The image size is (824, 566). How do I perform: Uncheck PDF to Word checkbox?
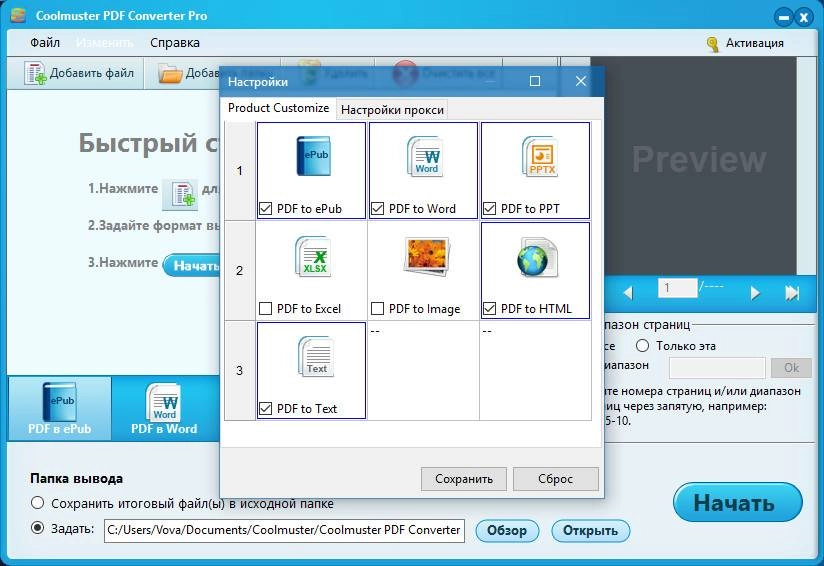tap(377, 209)
